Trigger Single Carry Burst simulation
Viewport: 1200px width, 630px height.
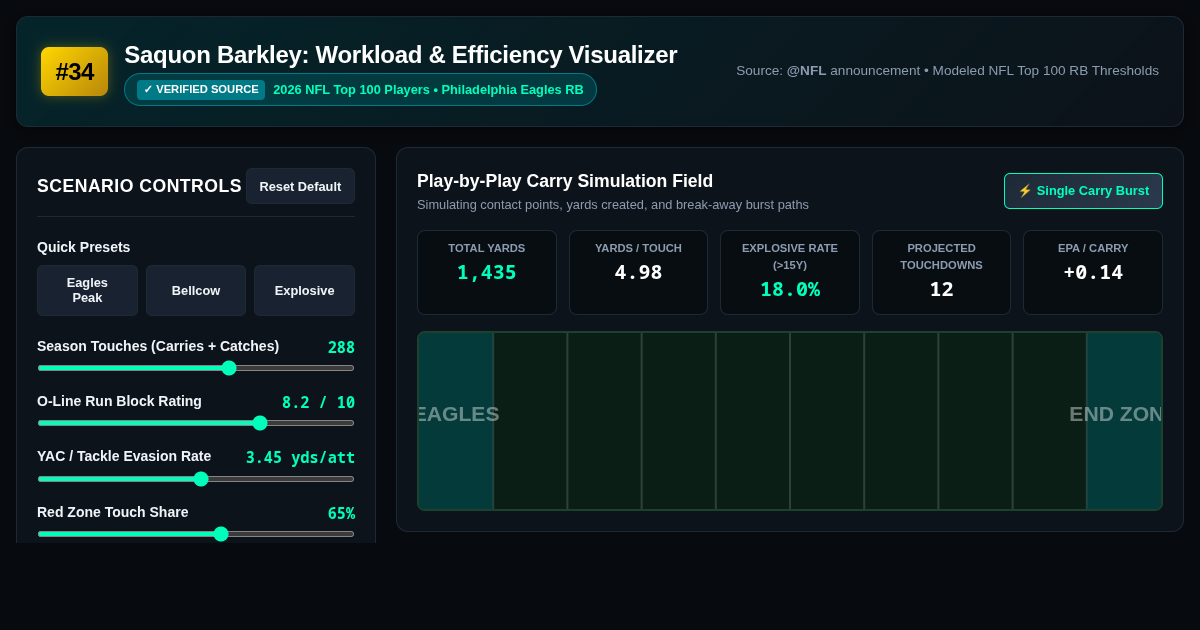1083,190
